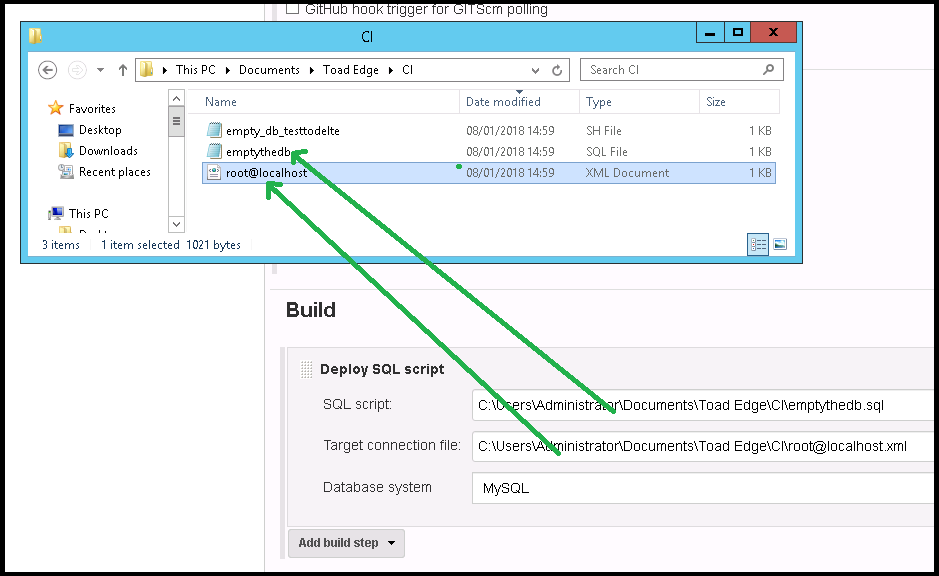Minimize the CI Explorer window

(x=710, y=32)
